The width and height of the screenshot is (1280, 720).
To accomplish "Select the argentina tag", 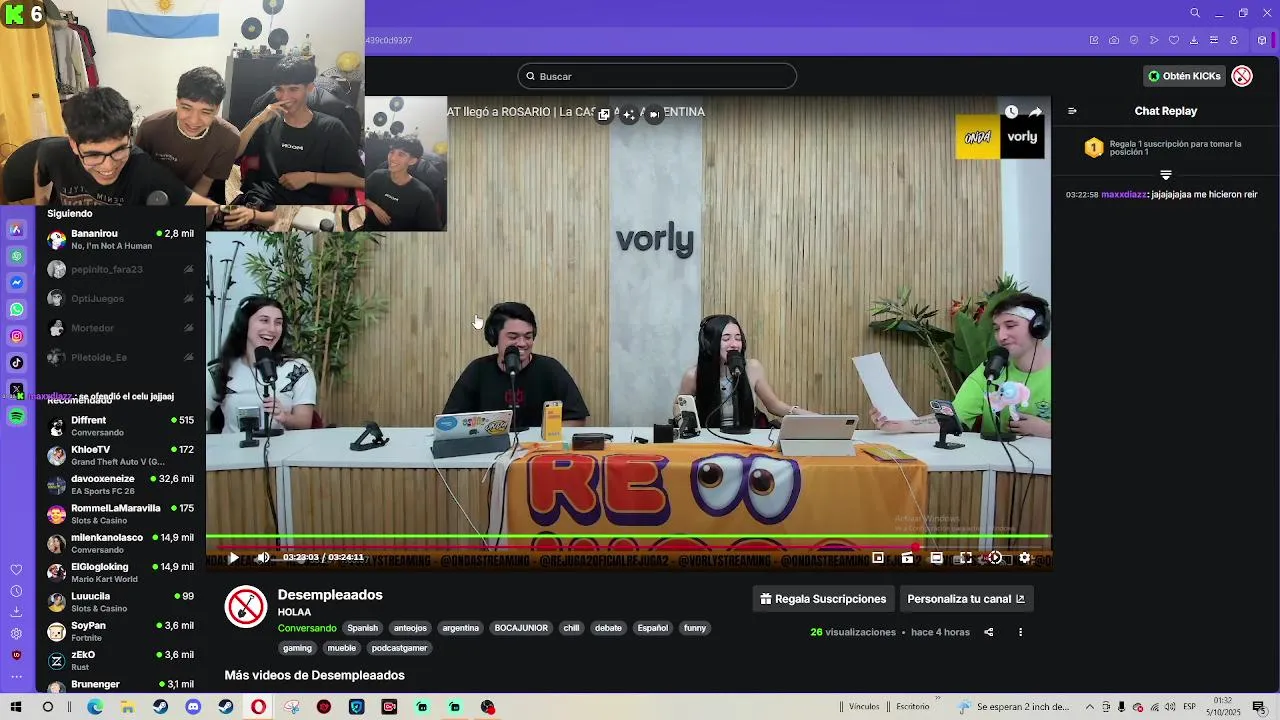I will [460, 628].
